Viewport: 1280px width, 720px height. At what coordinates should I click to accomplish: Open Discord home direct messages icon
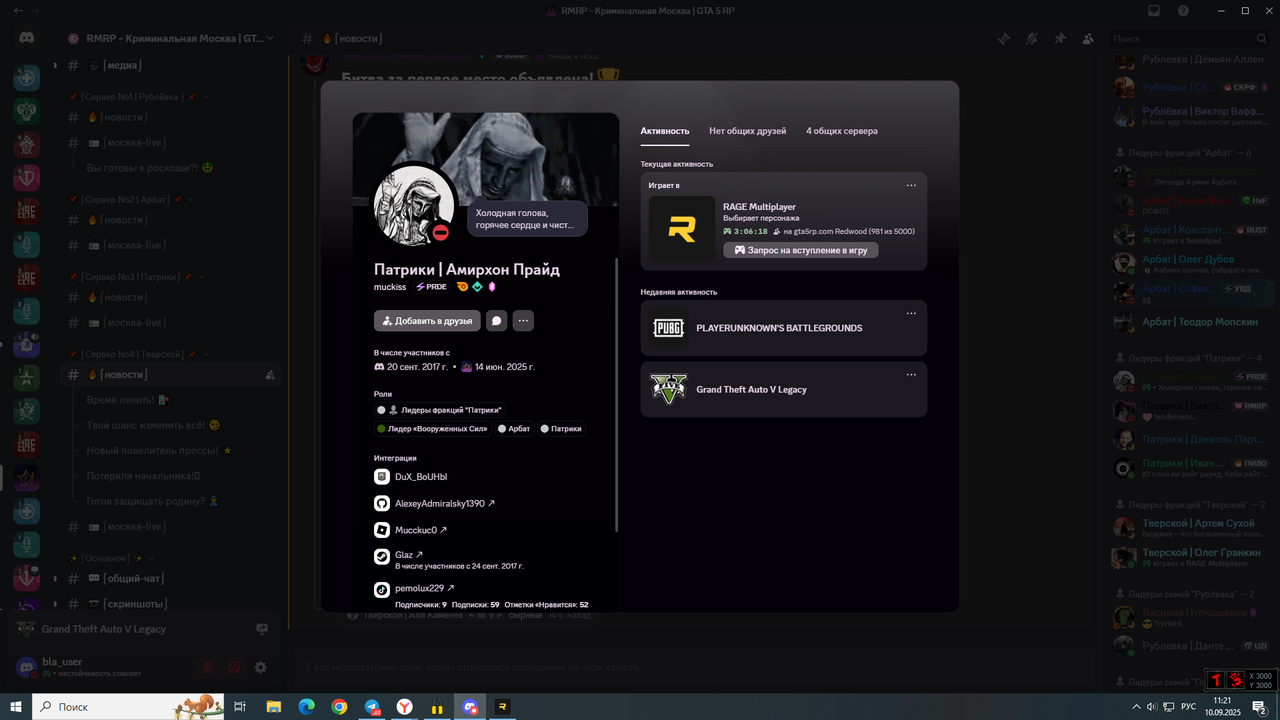click(x=27, y=38)
